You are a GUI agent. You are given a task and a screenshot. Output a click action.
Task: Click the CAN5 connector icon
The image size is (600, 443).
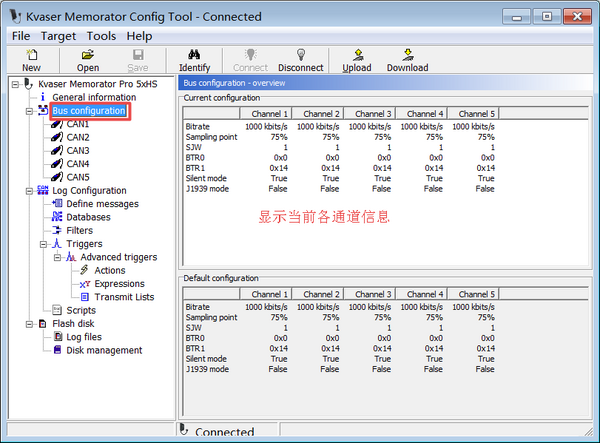point(57,177)
